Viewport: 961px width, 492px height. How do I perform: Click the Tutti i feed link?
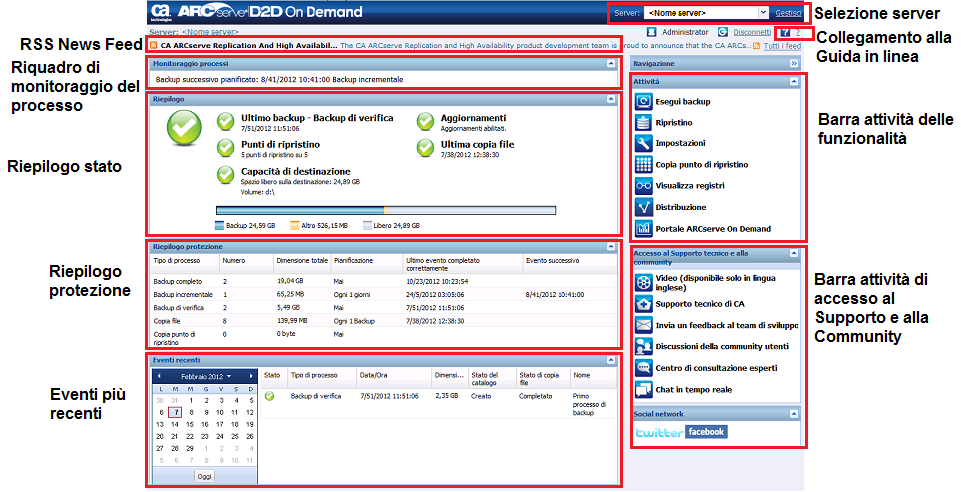point(781,46)
